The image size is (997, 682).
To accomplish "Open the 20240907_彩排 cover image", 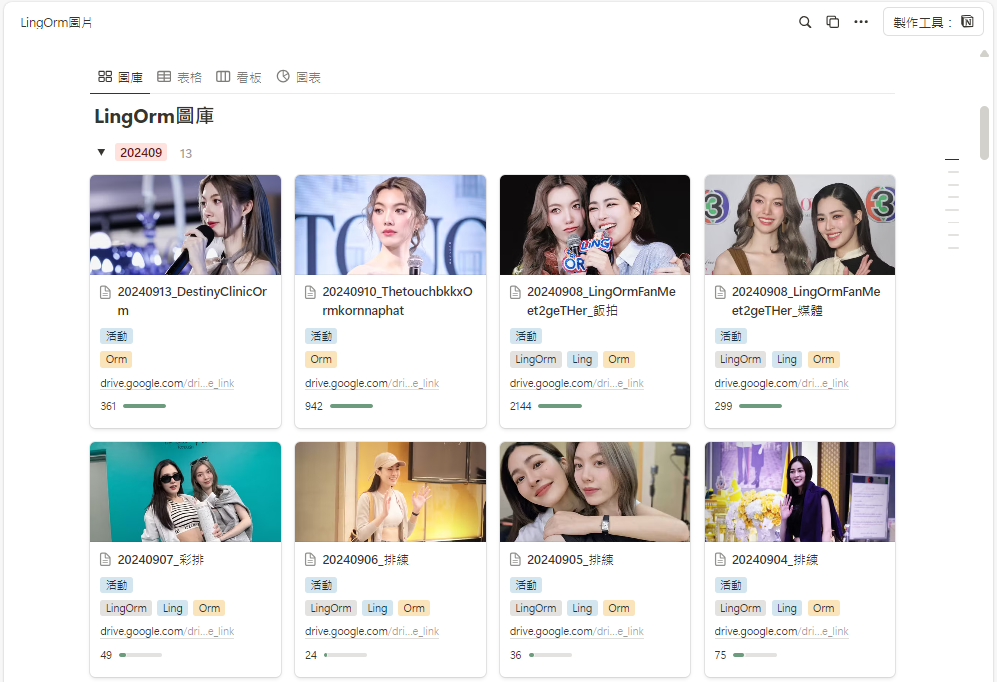I will click(x=185, y=492).
